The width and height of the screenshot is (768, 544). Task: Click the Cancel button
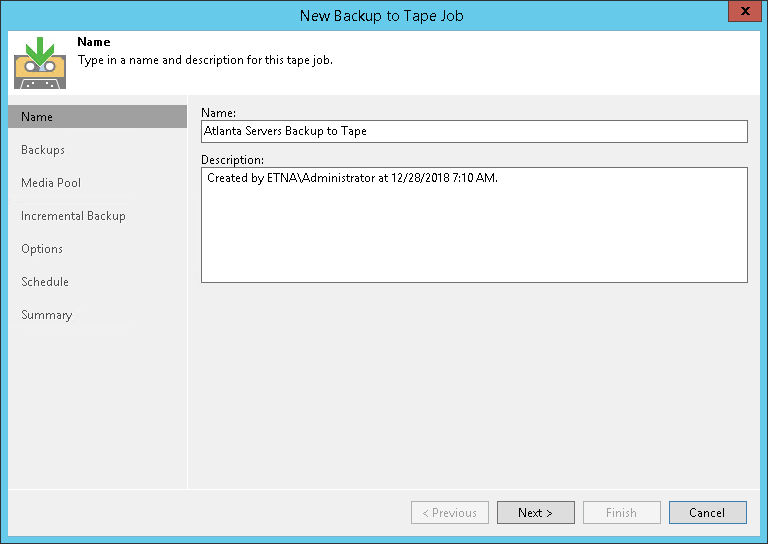click(x=707, y=513)
